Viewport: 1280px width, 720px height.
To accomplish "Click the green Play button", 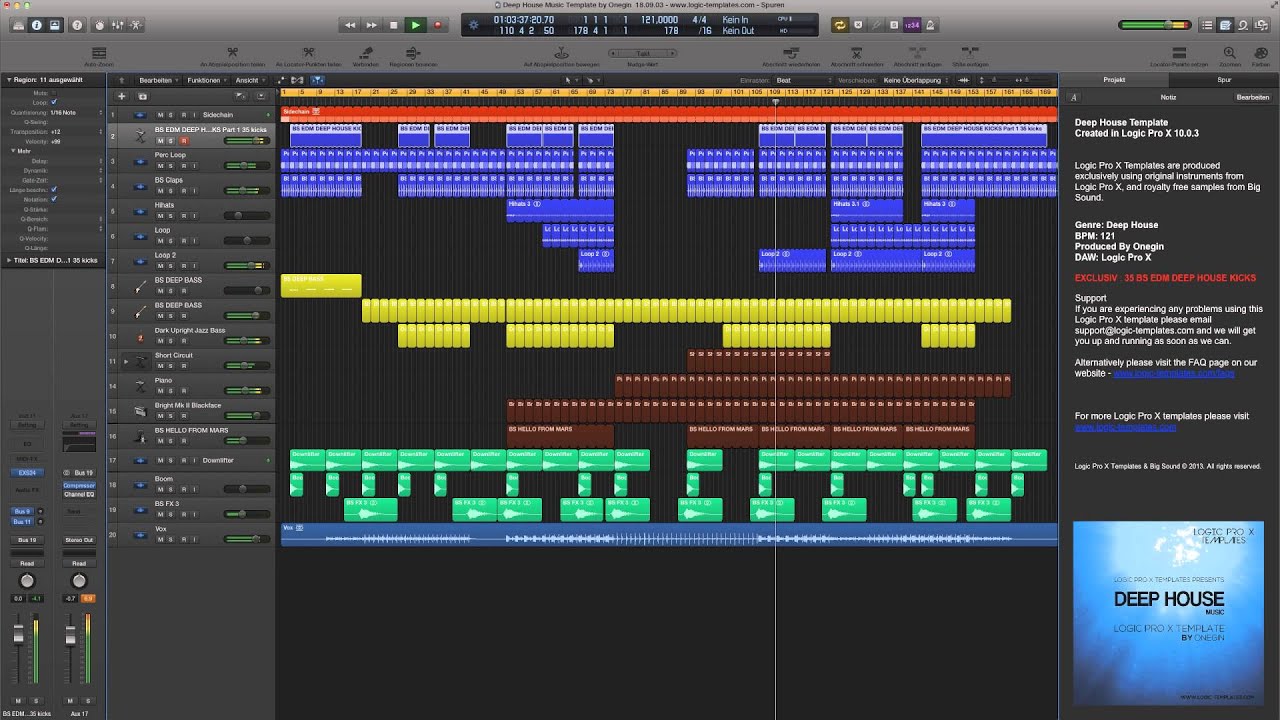I will 415,25.
